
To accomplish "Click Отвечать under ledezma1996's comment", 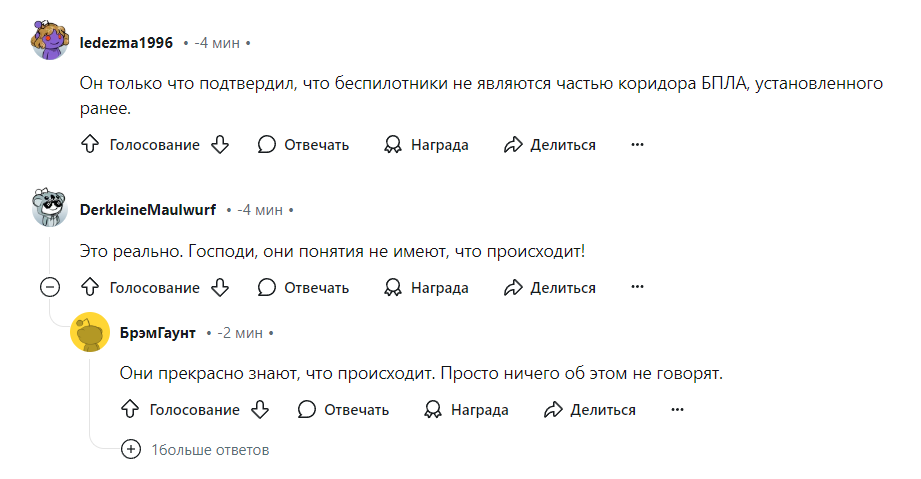I will point(303,144).
